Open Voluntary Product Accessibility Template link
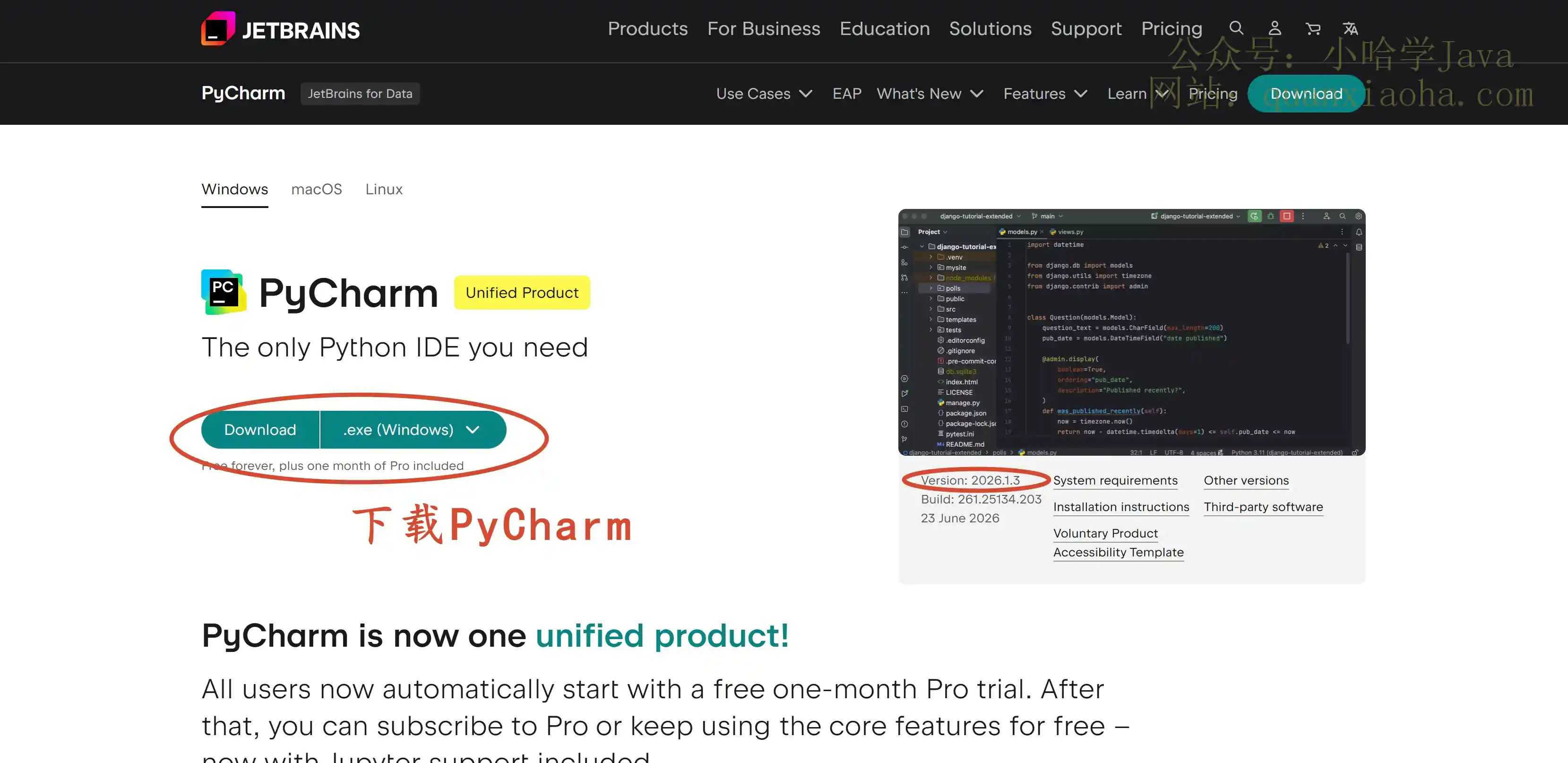The image size is (1568, 763). [1118, 543]
